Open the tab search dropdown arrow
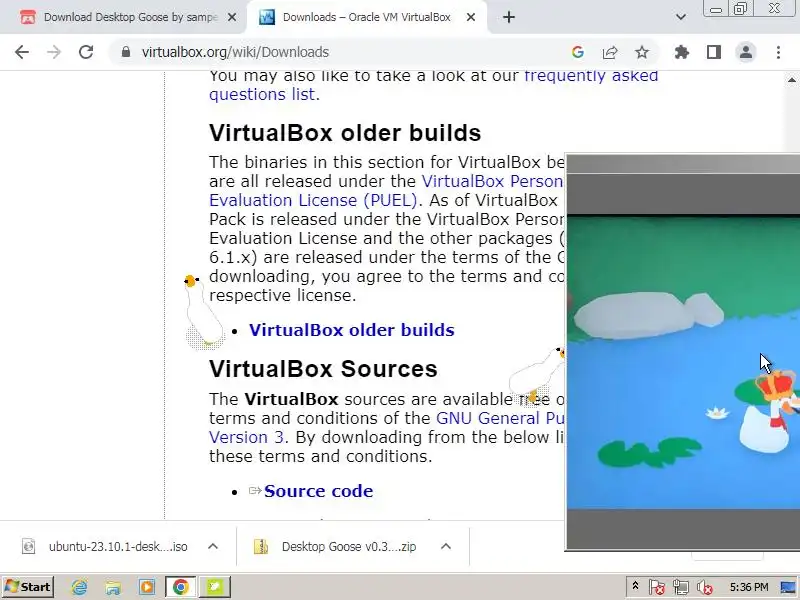This screenshot has width=800, height=600. tap(681, 17)
